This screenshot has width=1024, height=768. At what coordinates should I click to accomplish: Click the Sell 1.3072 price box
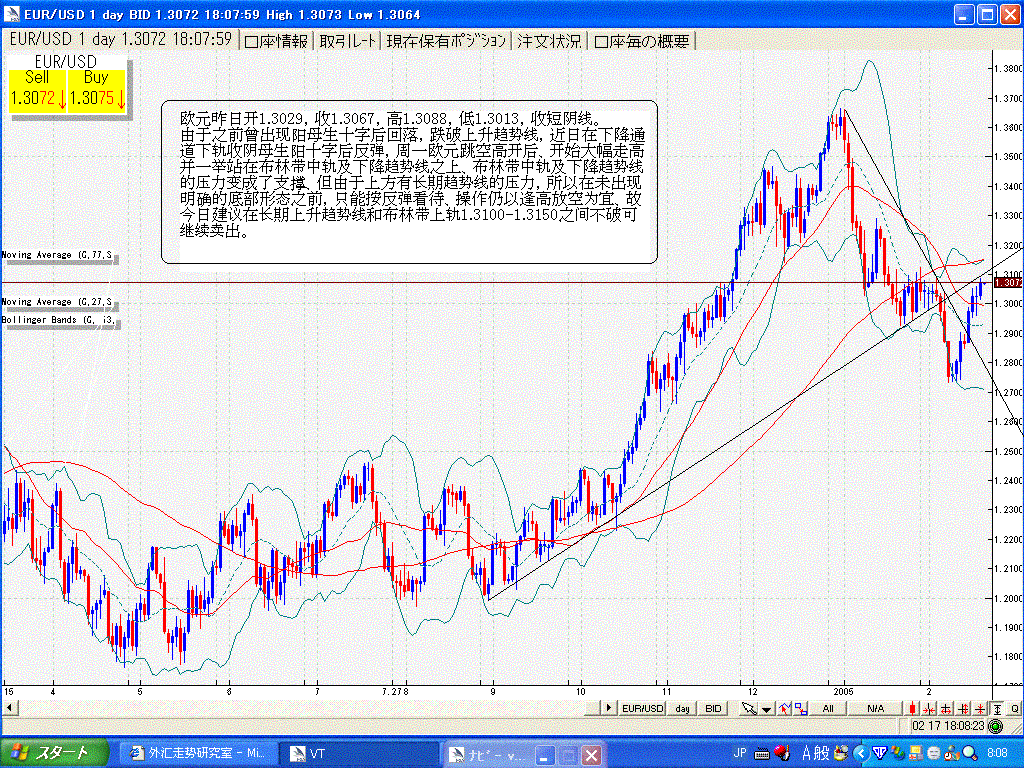click(38, 89)
